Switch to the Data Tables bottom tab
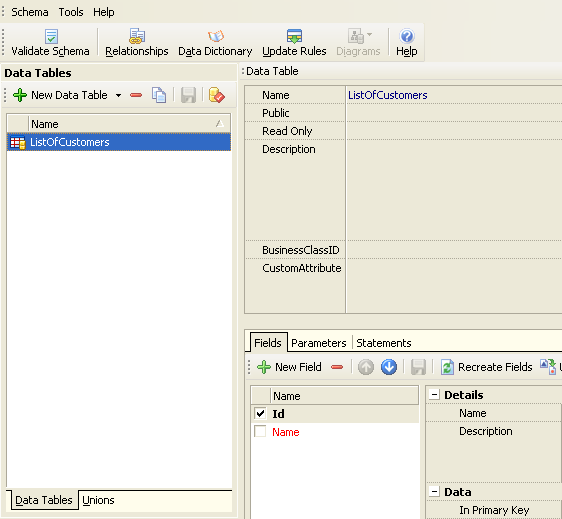Screen dimensions: 562x519 click(x=44, y=500)
